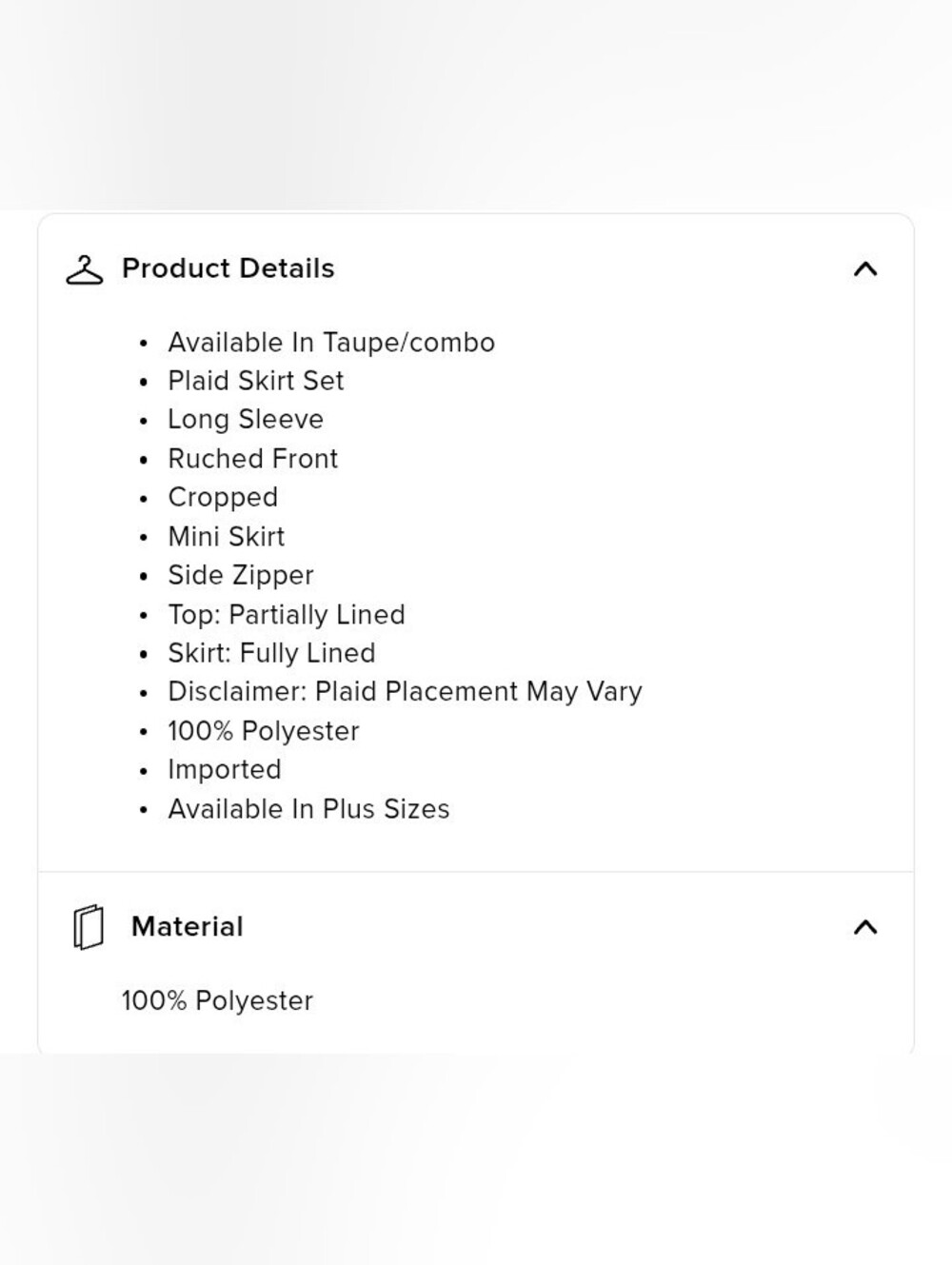Click 'Skirt: Fully Lined' text
Viewport: 952px width, 1265px height.
[271, 653]
